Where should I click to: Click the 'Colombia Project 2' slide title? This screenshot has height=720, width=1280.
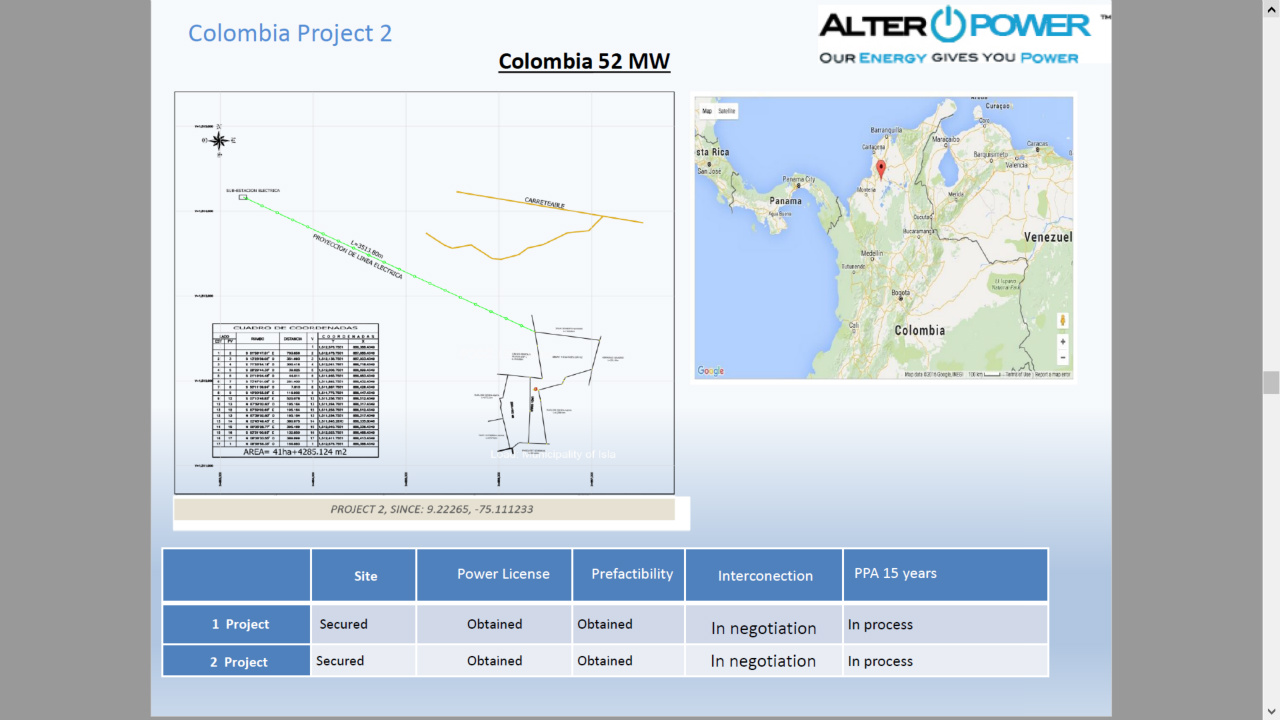pos(290,33)
